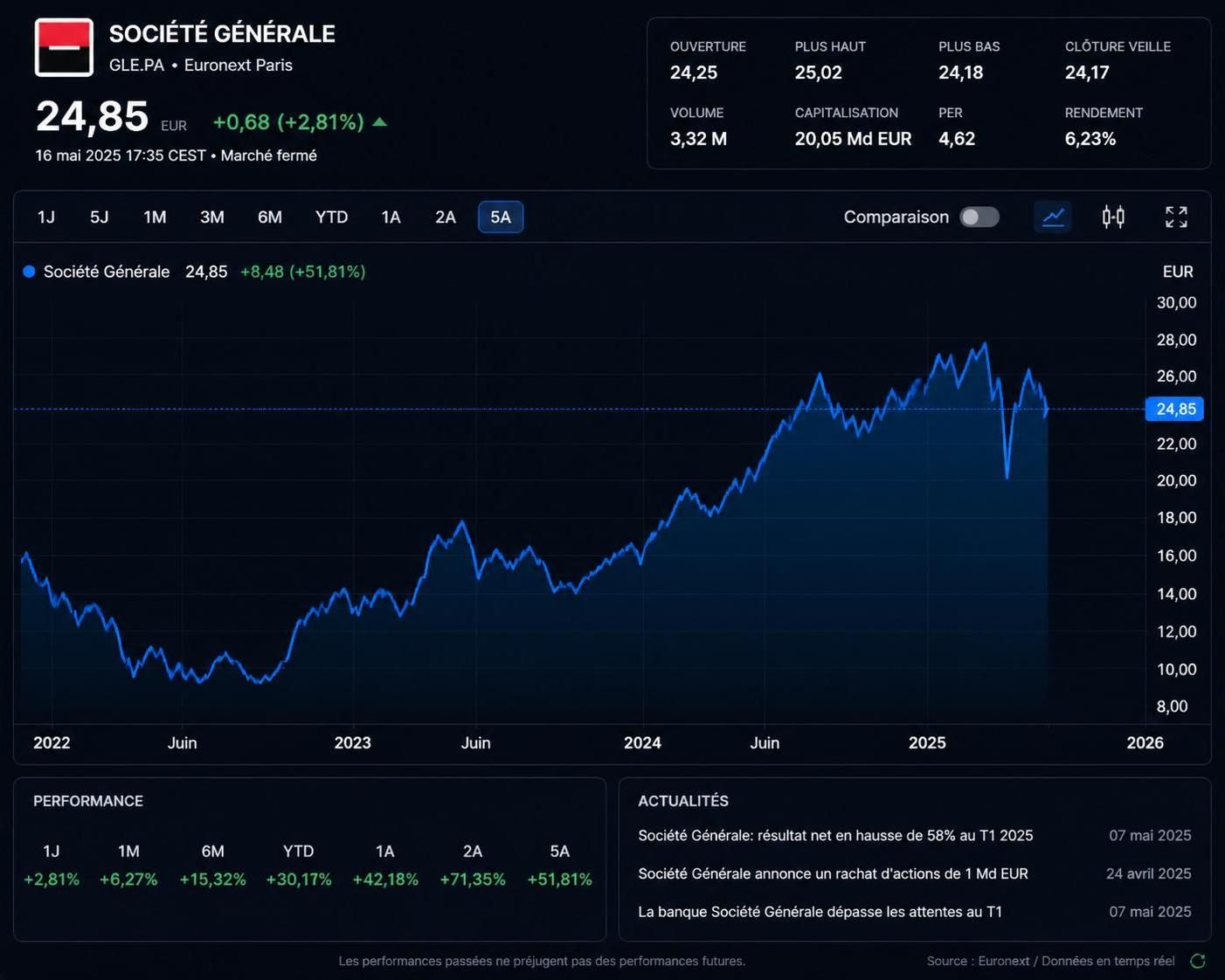Screen dimensions: 1225x980
Task: Click the 1A performance value +42,18%
Action: click(385, 880)
